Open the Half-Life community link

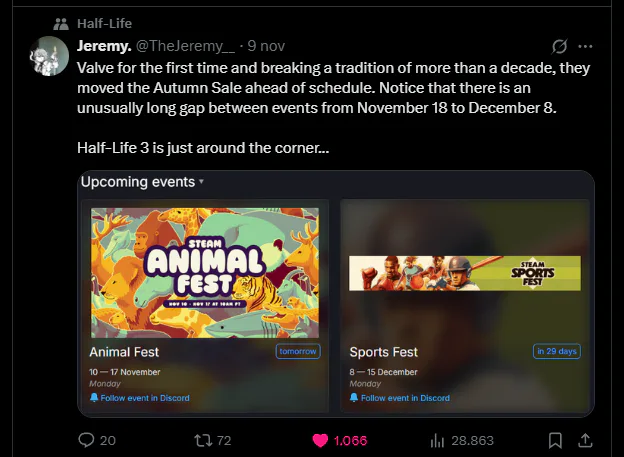(104, 23)
